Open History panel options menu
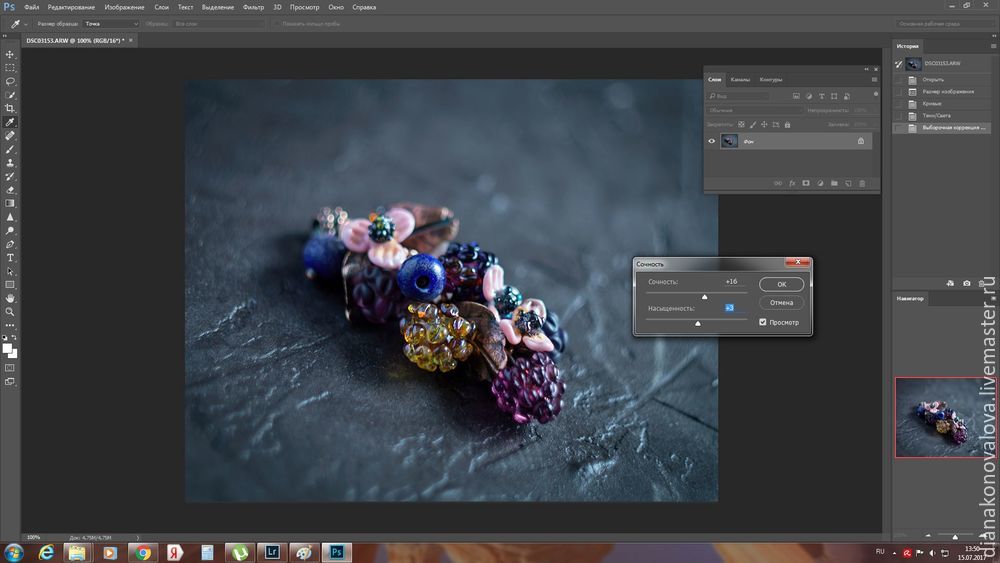Screen dimensions: 1000x563 pos(993,46)
